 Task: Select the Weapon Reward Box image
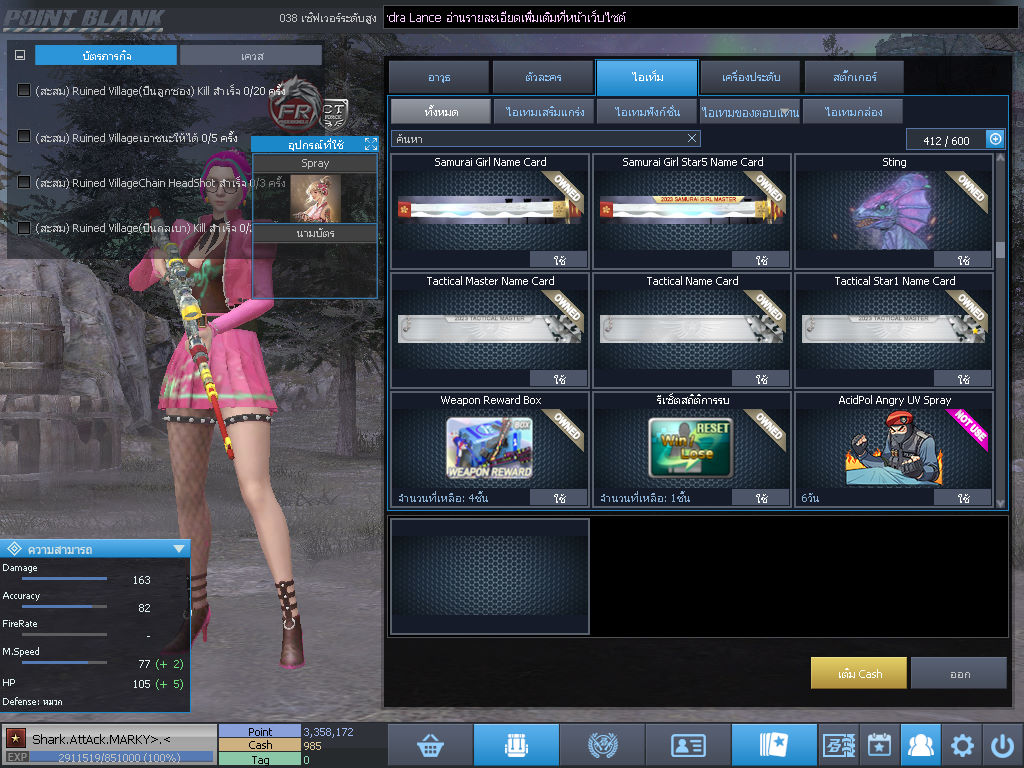coord(490,448)
